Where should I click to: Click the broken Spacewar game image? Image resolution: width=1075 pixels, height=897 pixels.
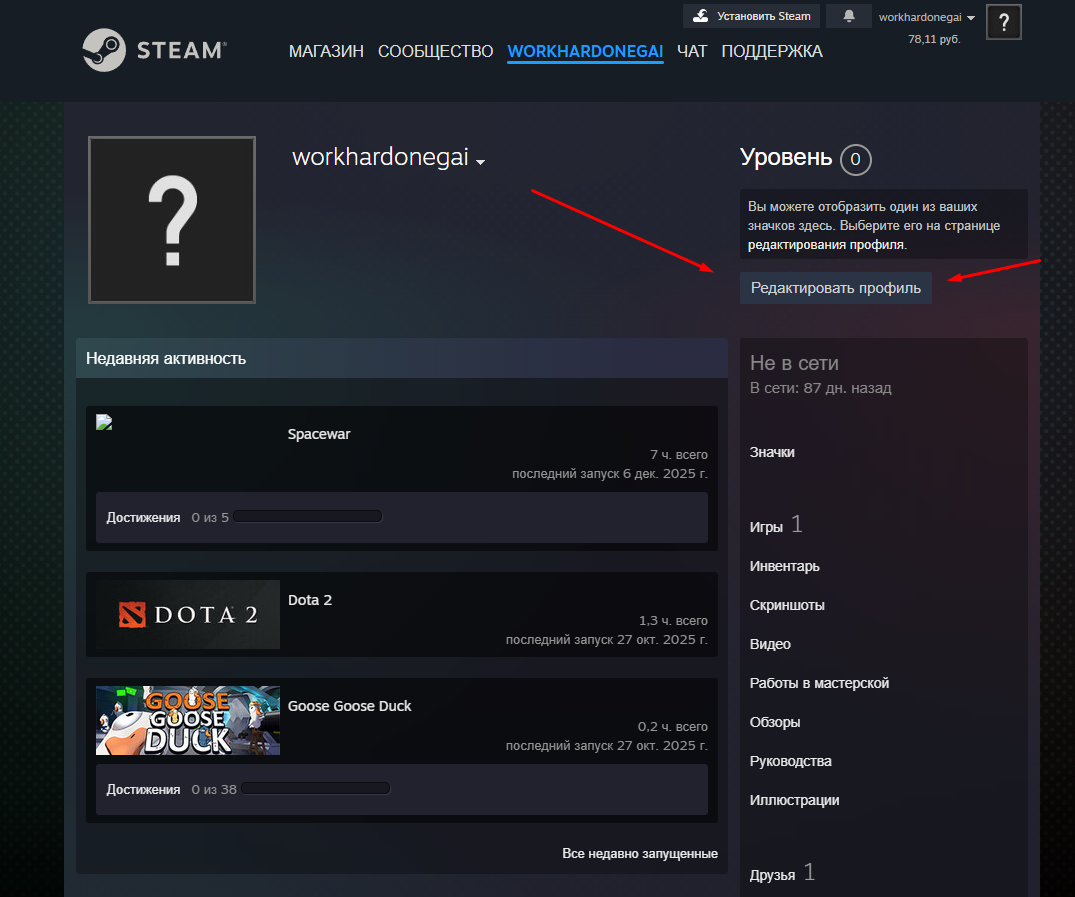pos(104,423)
